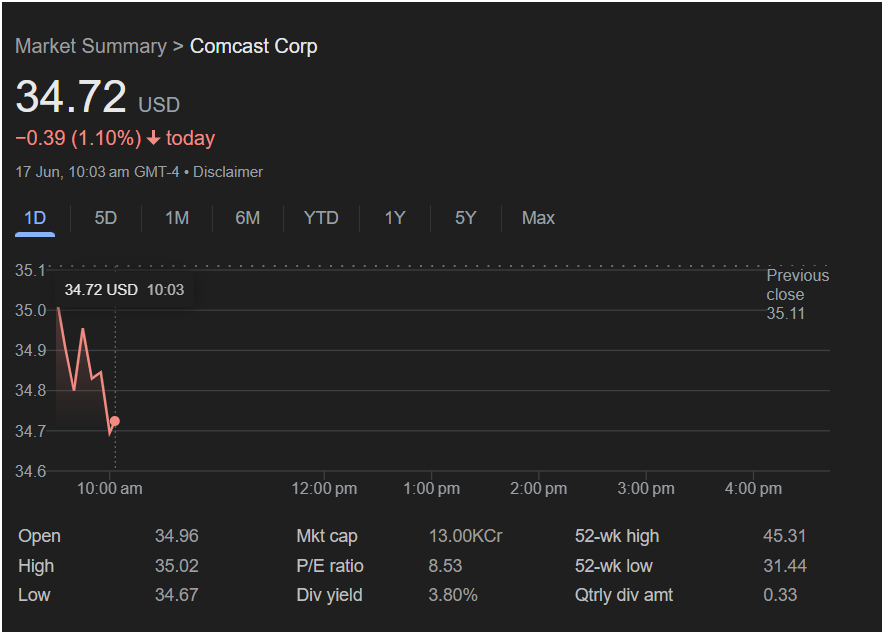Click the 10:00 am axis label

[109, 489]
